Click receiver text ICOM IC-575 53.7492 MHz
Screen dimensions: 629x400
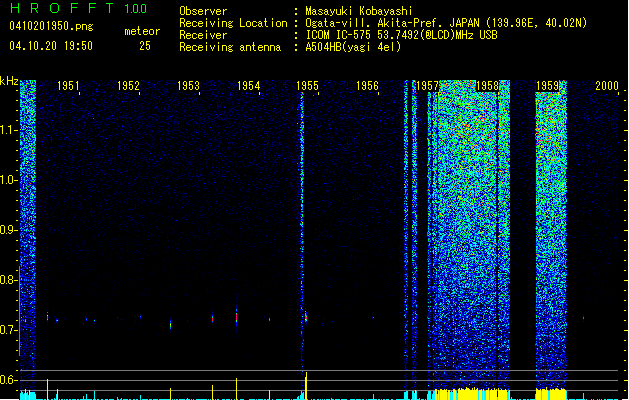pyautogui.click(x=401, y=35)
